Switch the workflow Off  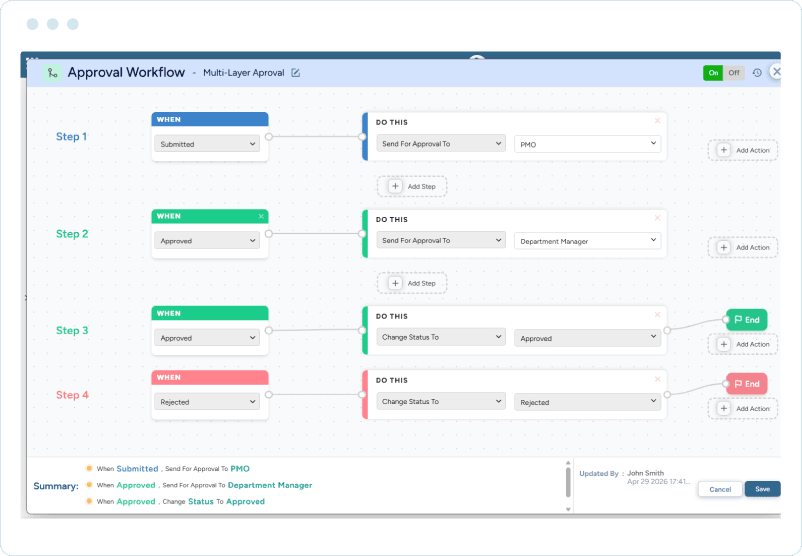click(733, 73)
